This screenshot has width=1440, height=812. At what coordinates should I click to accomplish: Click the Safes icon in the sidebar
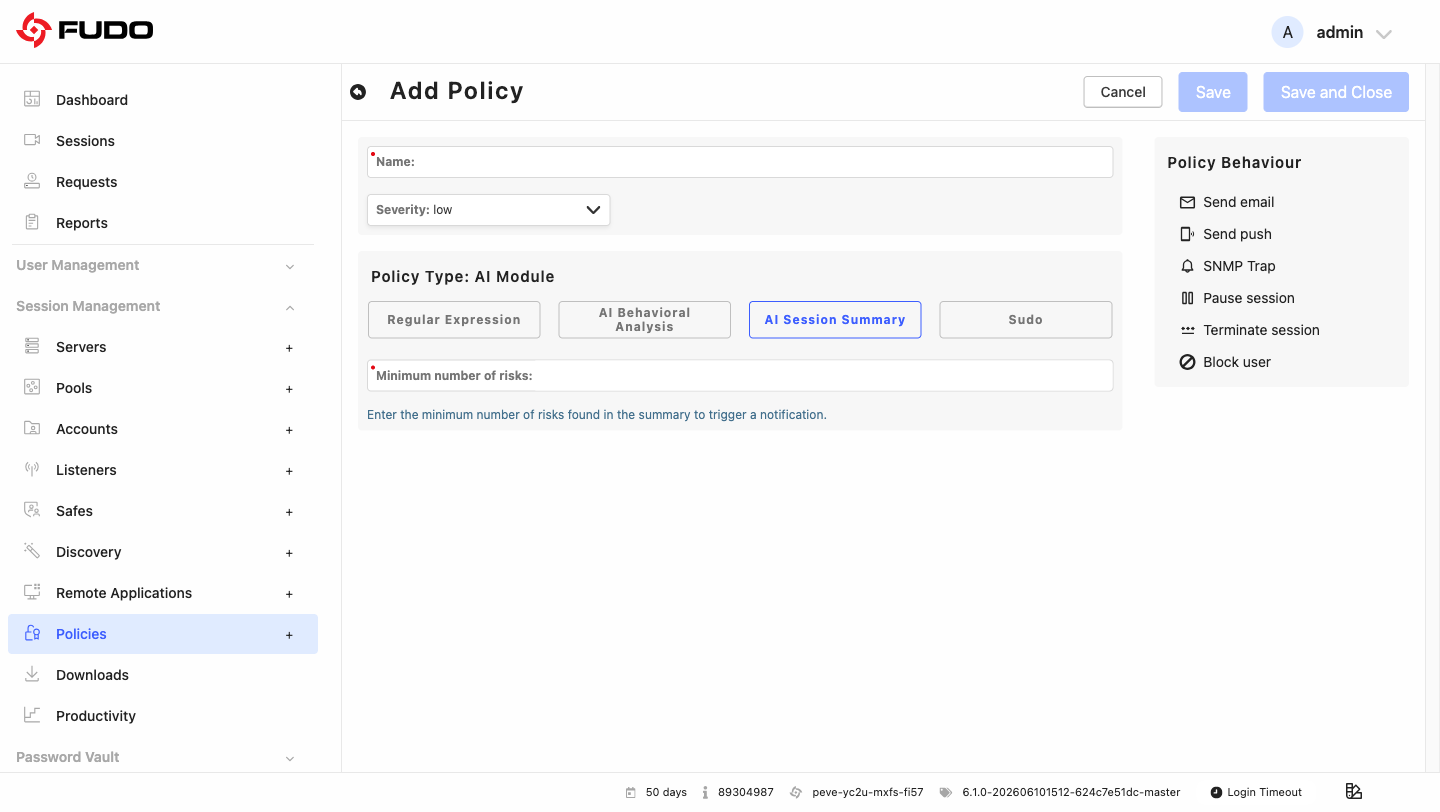[32, 510]
